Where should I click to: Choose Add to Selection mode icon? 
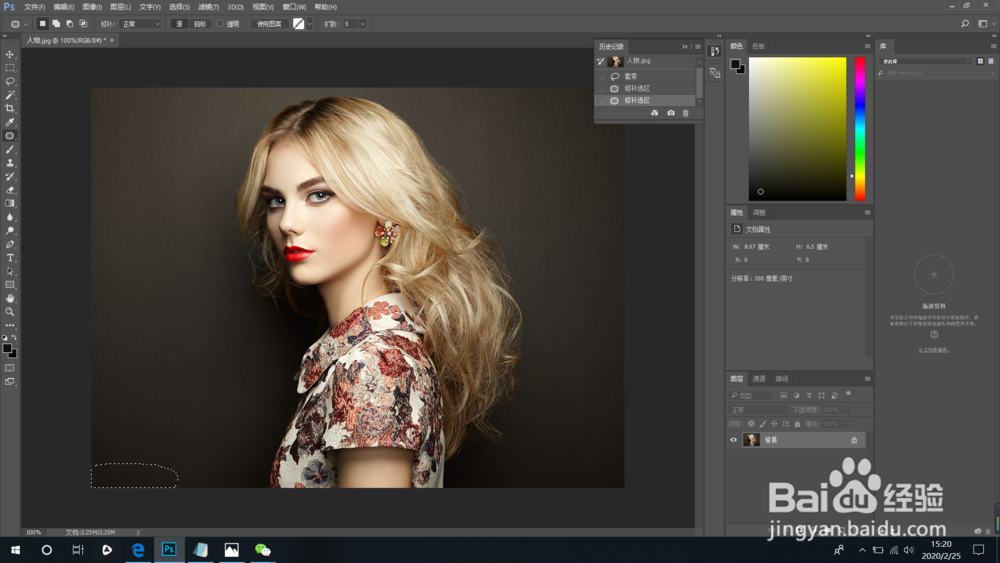pyautogui.click(x=56, y=24)
